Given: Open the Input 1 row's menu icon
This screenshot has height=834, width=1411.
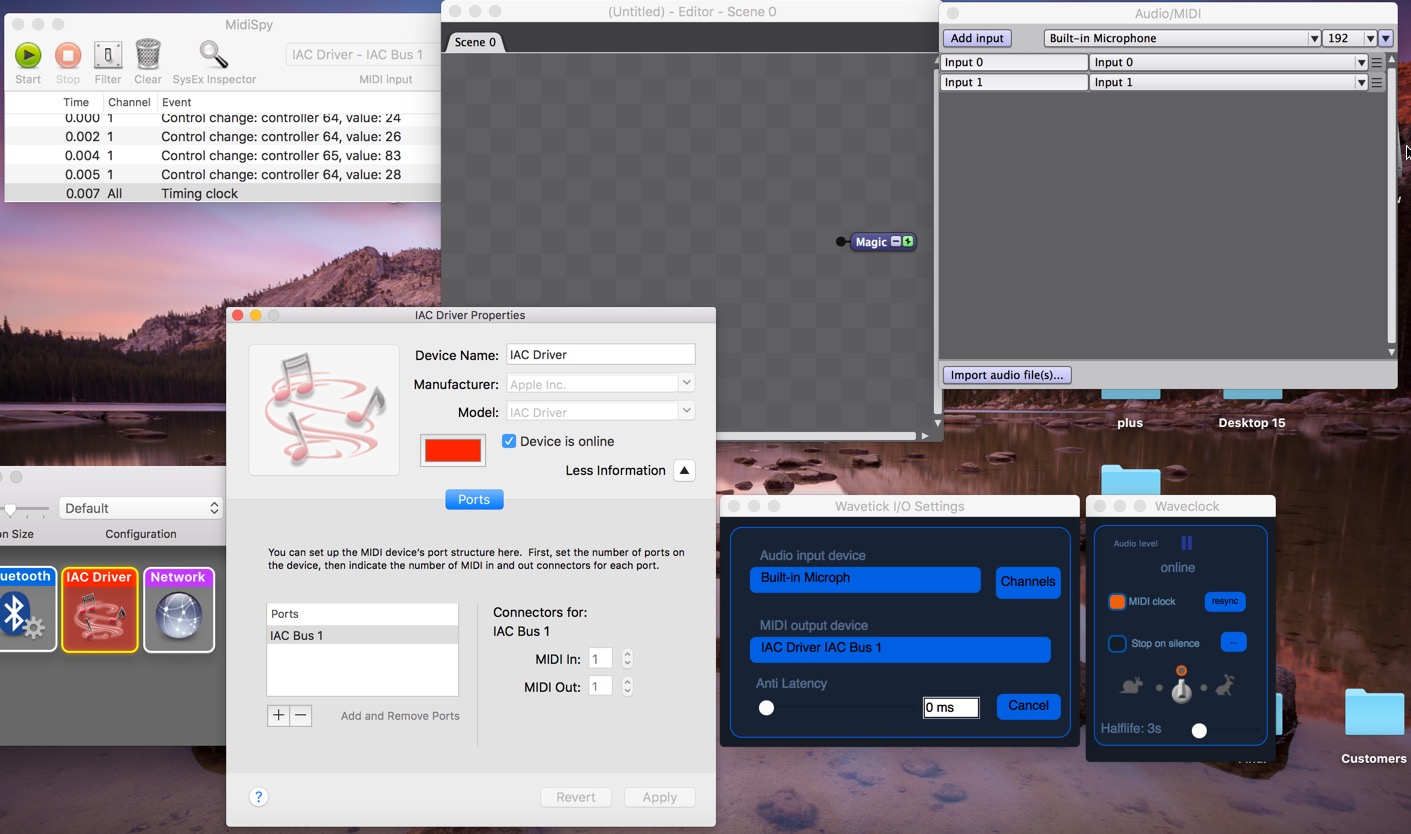Looking at the screenshot, I should [1377, 82].
